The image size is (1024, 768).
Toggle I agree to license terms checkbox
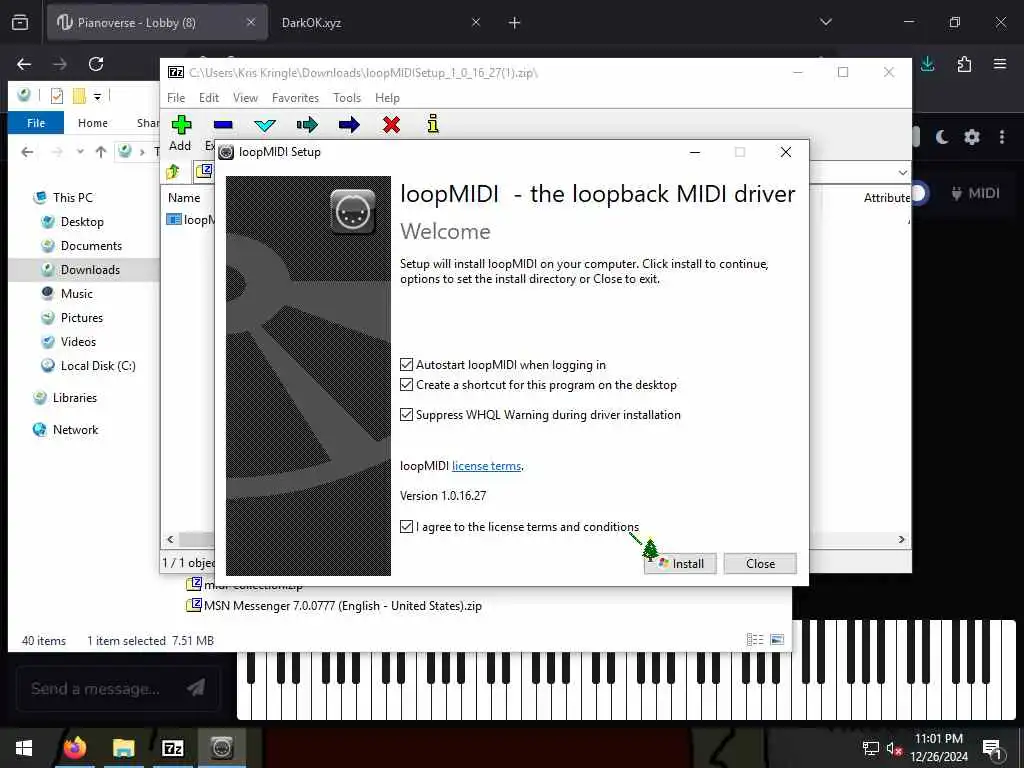click(x=406, y=526)
